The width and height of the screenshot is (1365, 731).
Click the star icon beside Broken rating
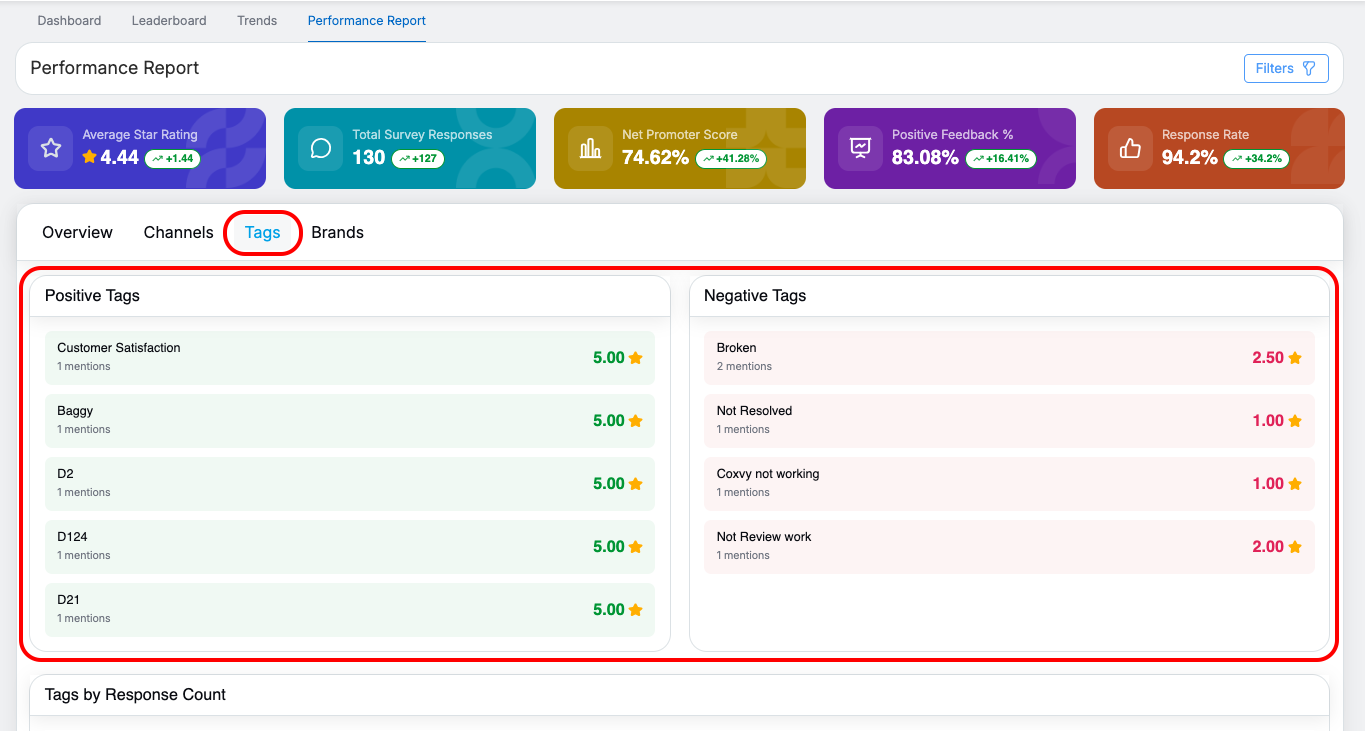1295,358
